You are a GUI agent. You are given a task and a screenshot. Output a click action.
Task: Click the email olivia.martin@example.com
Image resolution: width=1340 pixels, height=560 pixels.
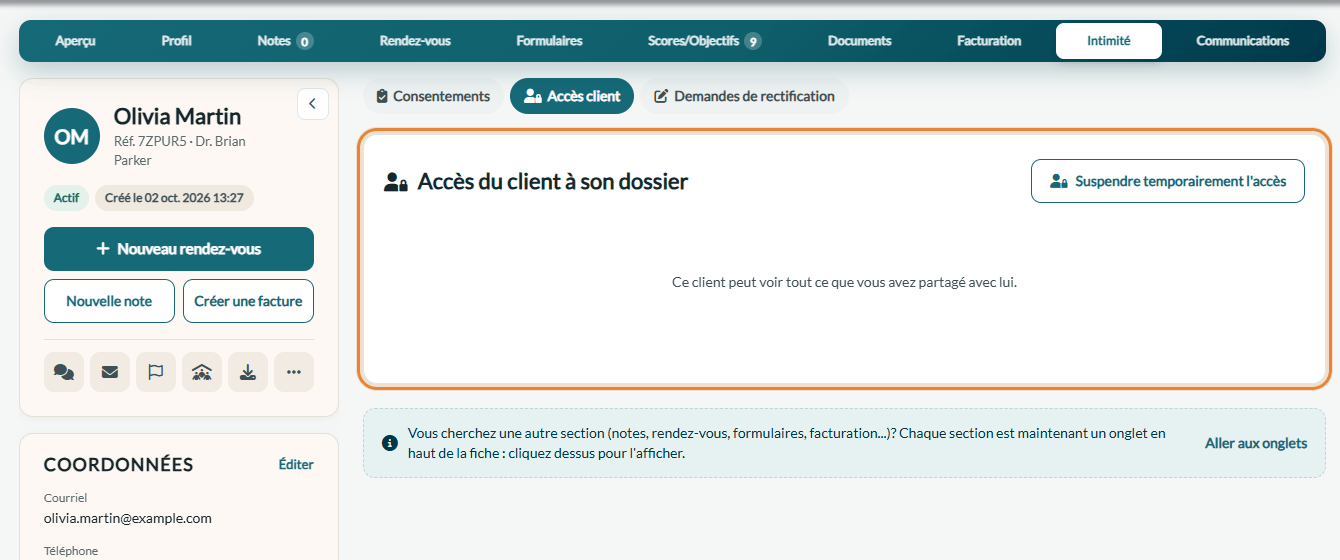point(128,518)
